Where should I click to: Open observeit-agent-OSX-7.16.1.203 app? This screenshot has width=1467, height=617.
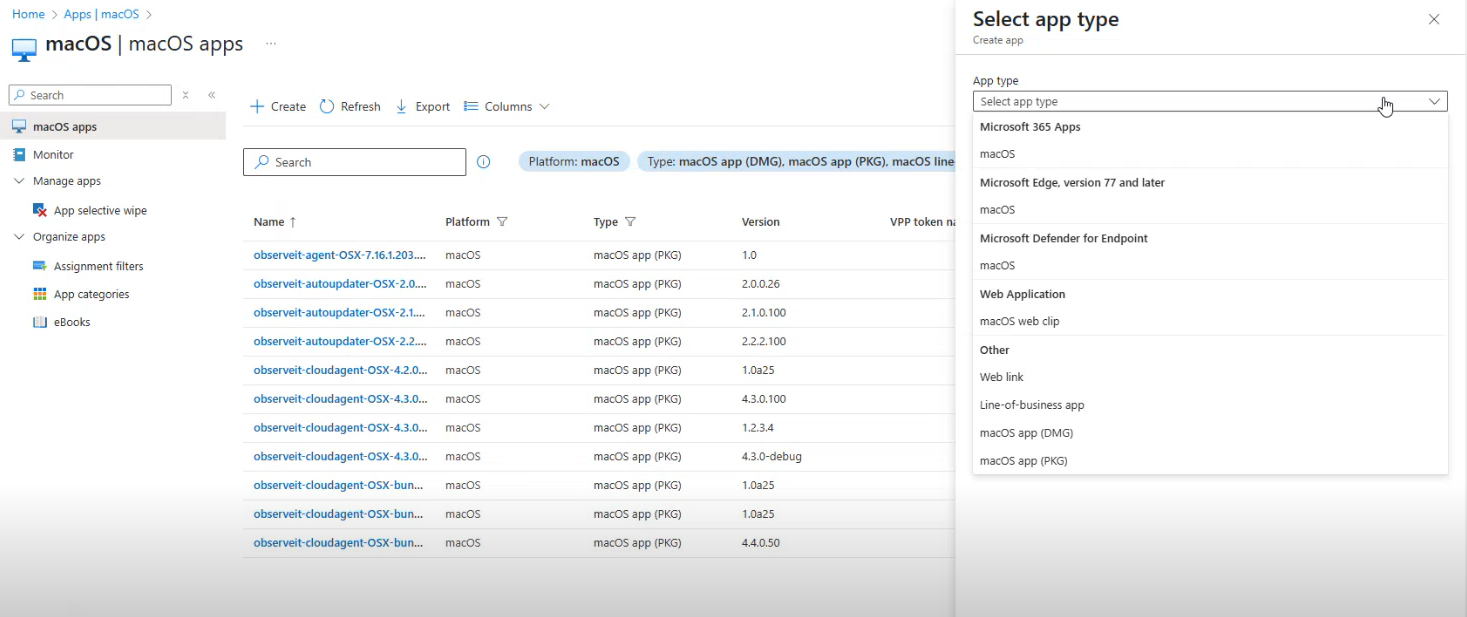[x=340, y=255]
